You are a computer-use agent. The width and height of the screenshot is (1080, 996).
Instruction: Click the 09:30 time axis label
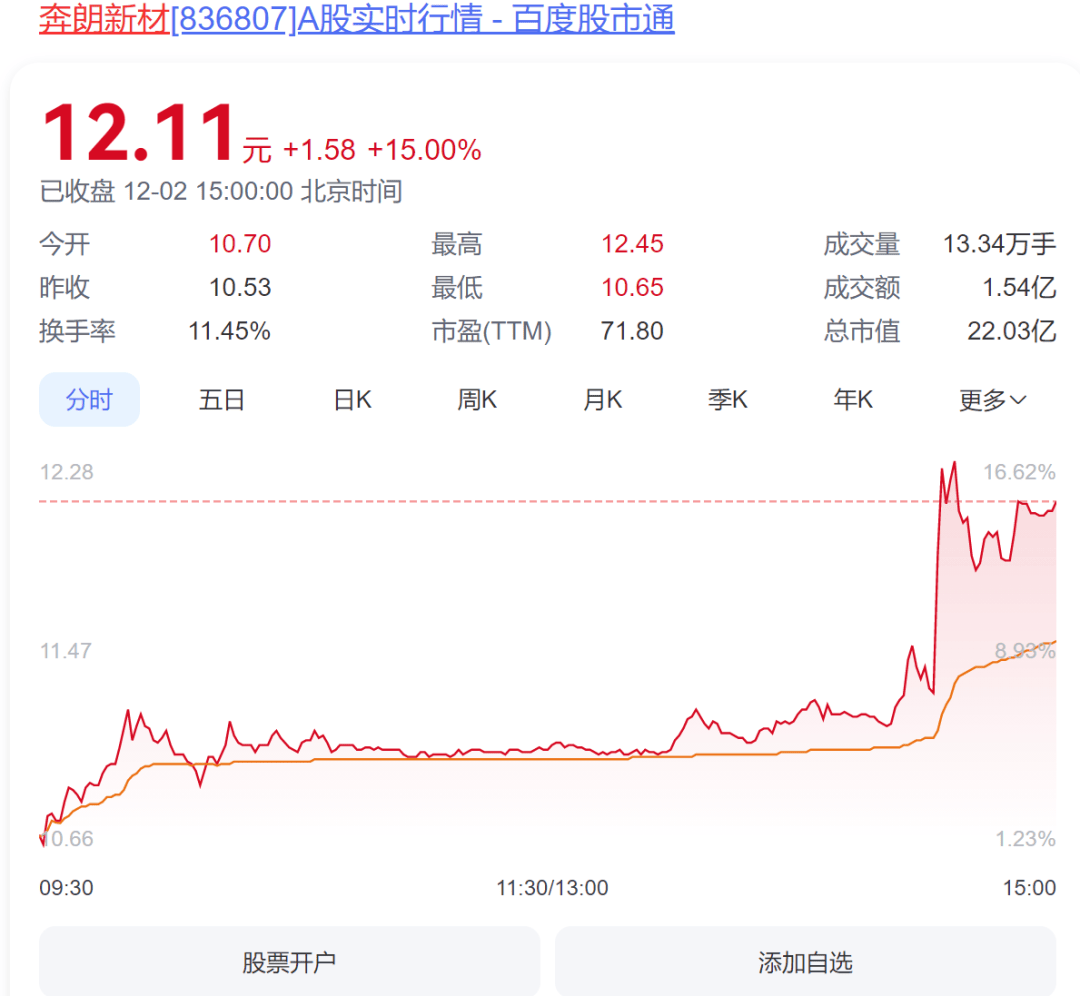point(66,887)
